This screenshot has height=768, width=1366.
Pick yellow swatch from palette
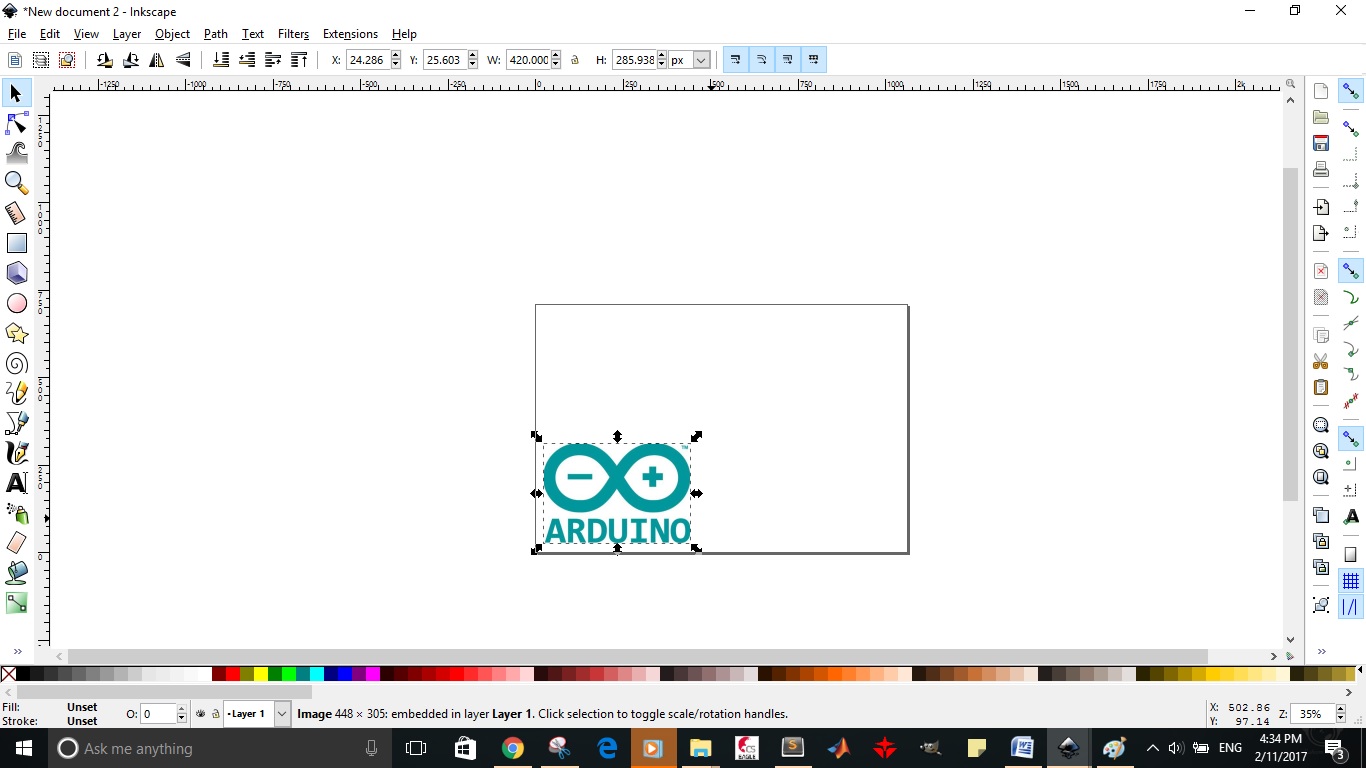point(261,675)
